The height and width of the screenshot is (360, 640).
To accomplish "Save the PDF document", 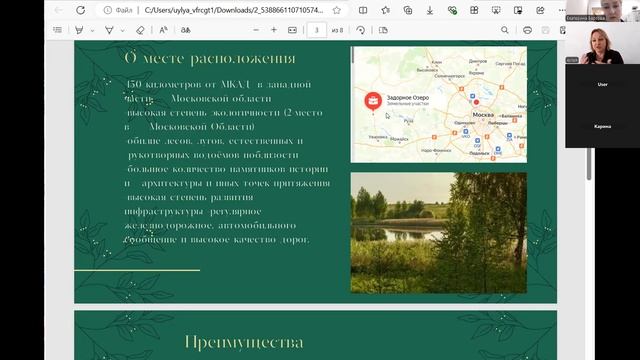I will point(545,30).
